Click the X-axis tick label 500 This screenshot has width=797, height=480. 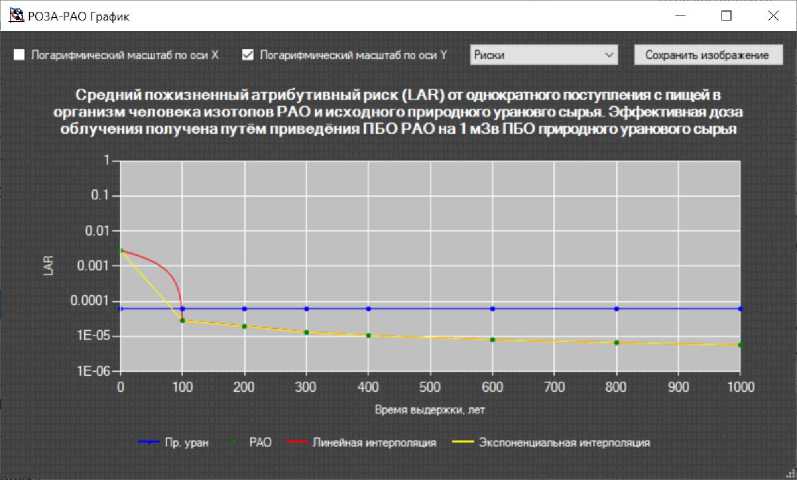(x=430, y=387)
